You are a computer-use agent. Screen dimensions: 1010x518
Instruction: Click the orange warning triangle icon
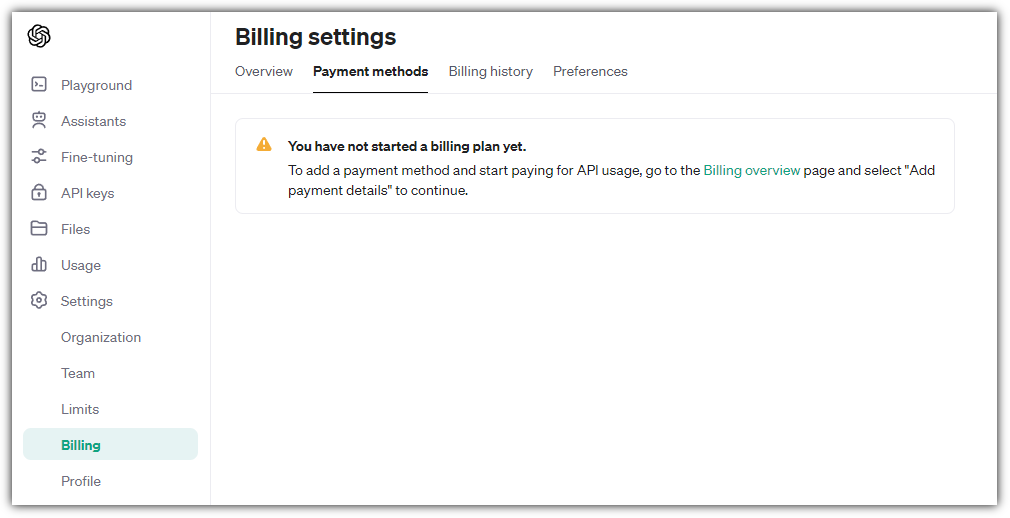263,144
